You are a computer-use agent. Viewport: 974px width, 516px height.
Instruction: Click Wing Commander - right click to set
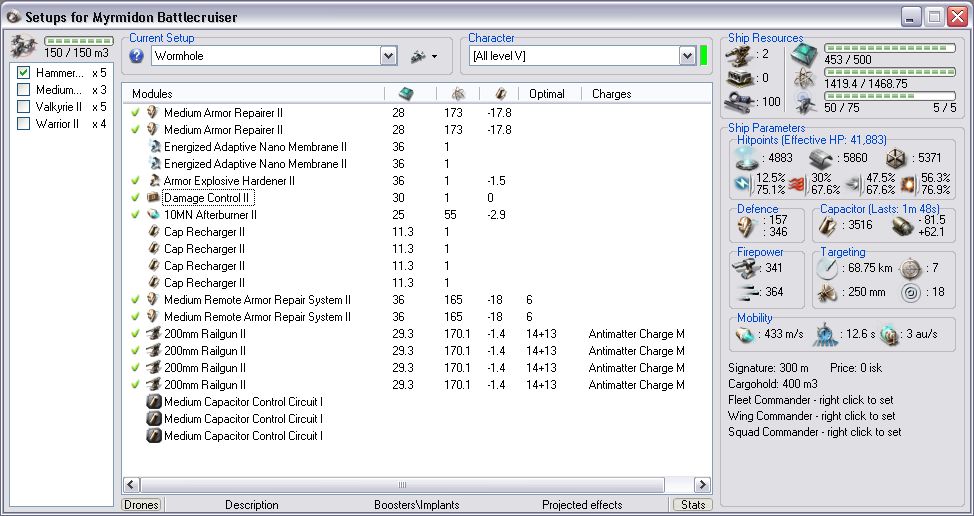(x=812, y=416)
